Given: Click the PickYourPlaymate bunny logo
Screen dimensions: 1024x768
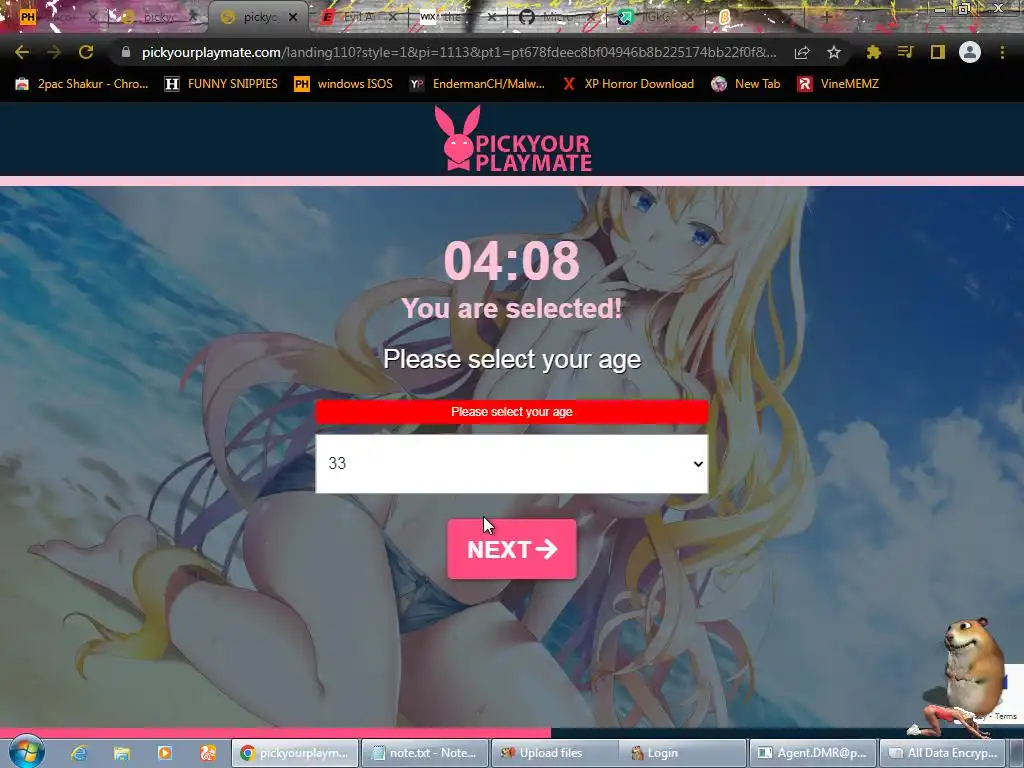Looking at the screenshot, I should coord(513,139).
